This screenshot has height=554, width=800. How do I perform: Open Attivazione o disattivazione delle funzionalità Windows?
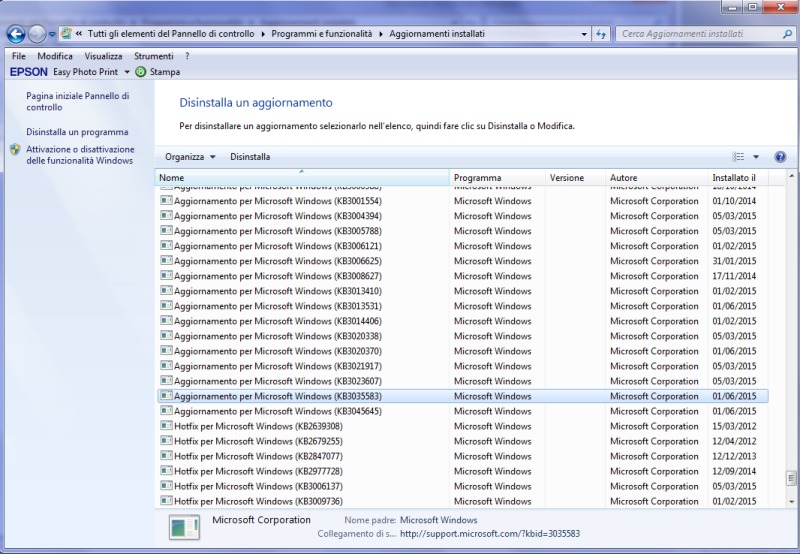pos(79,155)
